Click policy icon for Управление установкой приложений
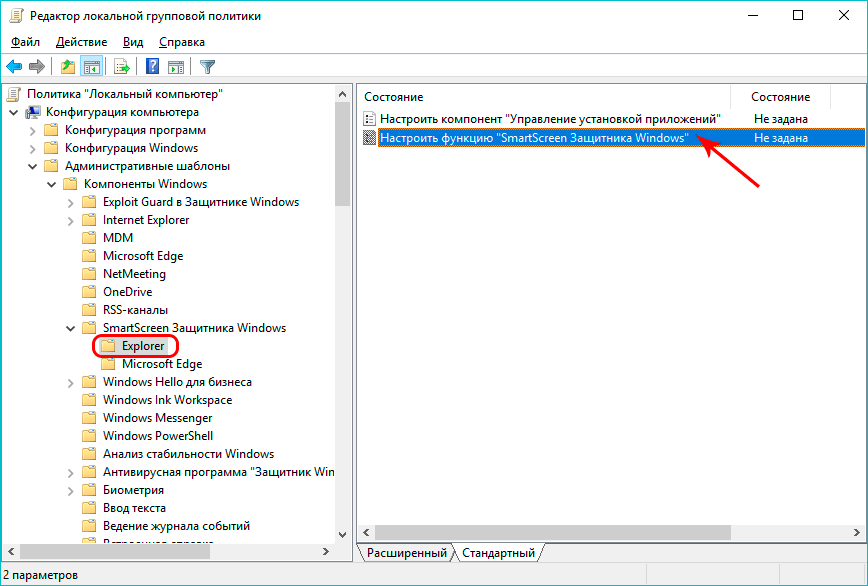 tap(369, 118)
